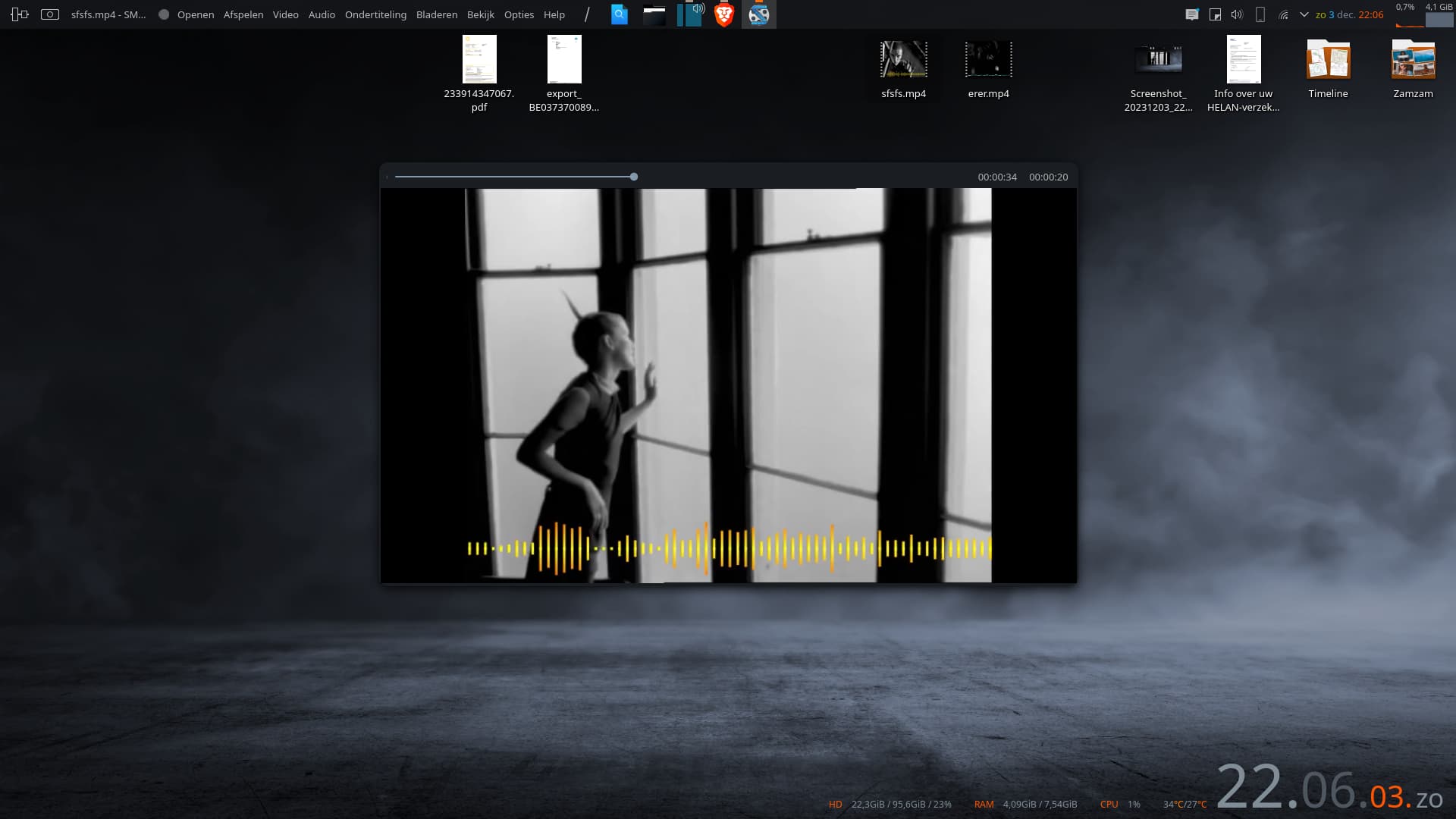Screen dimensions: 1456x819
Task: Click the dark window thumbnail in the panel
Action: click(654, 14)
